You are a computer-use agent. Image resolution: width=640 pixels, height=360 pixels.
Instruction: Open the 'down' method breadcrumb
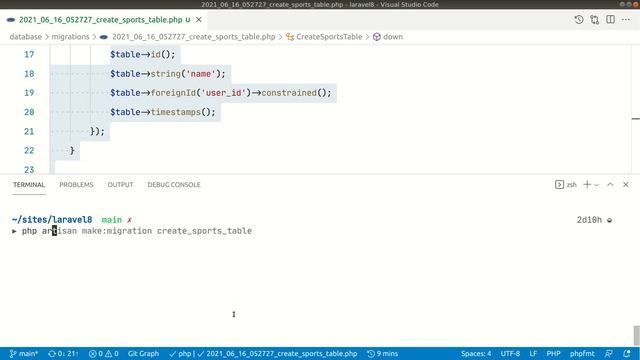click(393, 37)
